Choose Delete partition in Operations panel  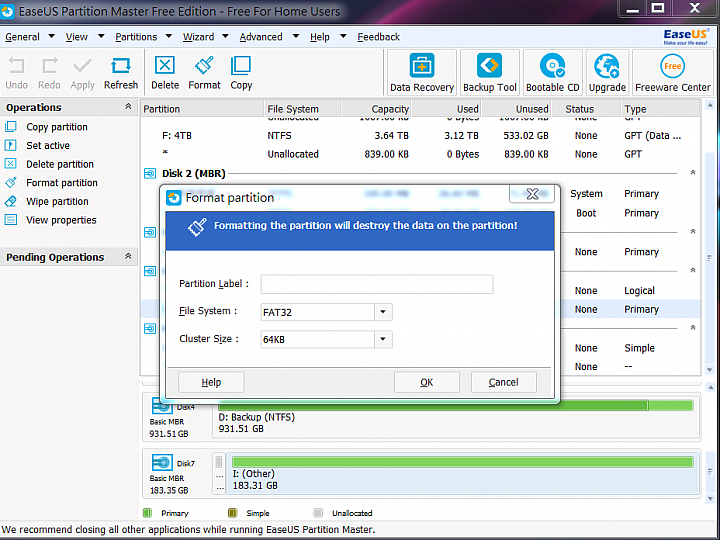click(60, 164)
